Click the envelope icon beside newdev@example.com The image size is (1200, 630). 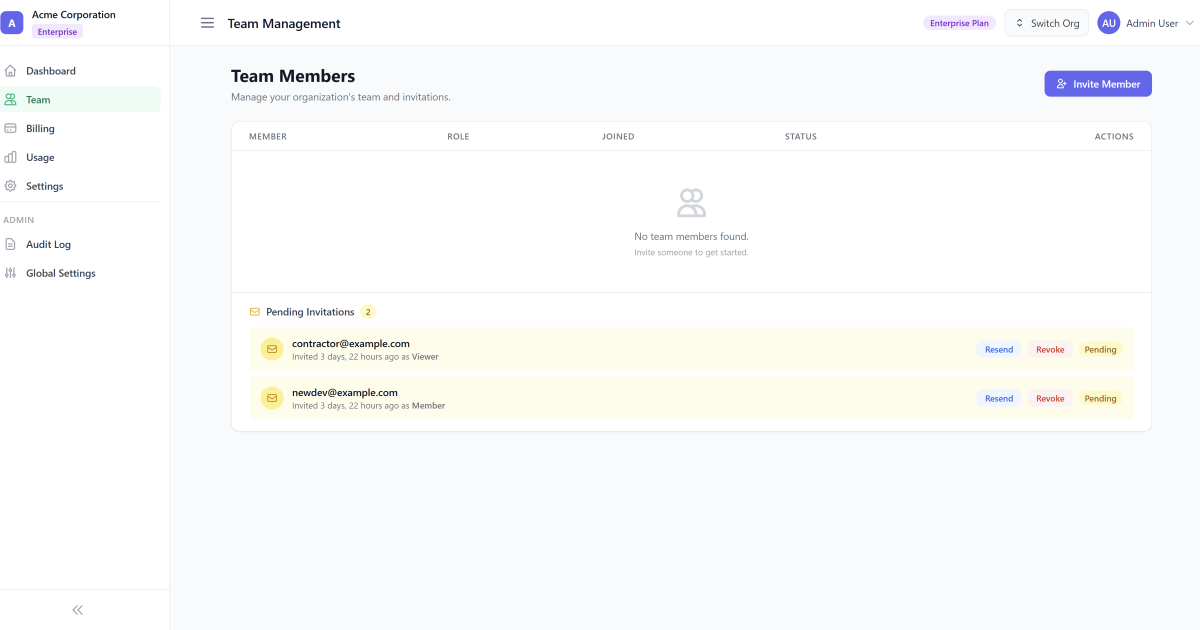click(x=271, y=398)
